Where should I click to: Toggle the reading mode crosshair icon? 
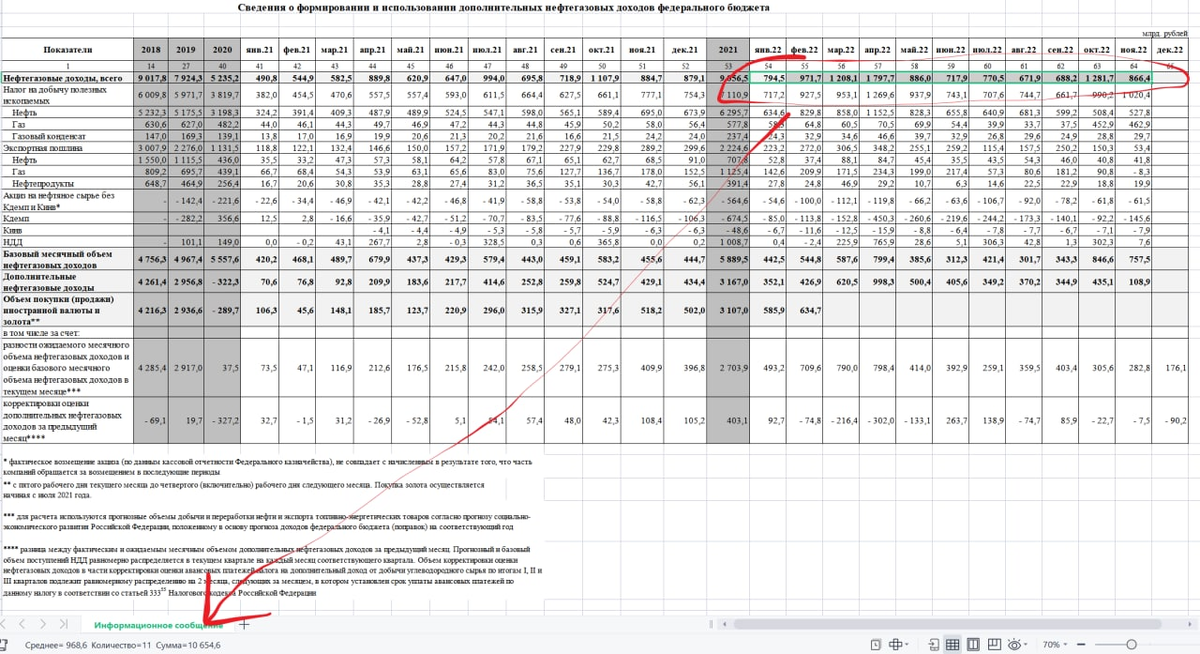coord(895,645)
